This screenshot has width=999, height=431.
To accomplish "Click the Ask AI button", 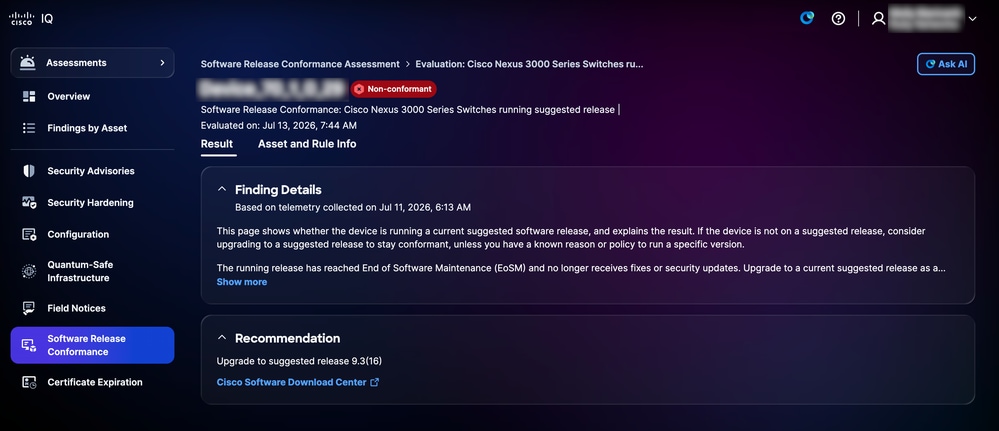I will pyautogui.click(x=945, y=64).
